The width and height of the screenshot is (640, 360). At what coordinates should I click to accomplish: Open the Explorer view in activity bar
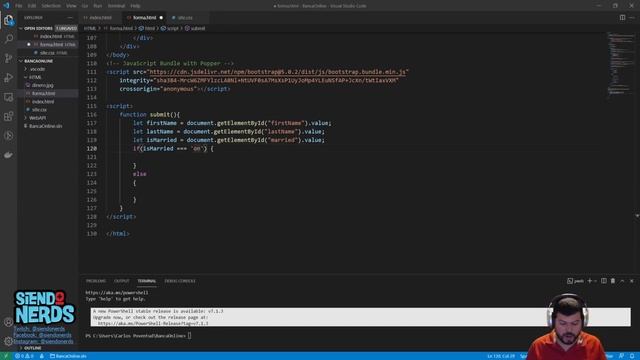[x=9, y=20]
